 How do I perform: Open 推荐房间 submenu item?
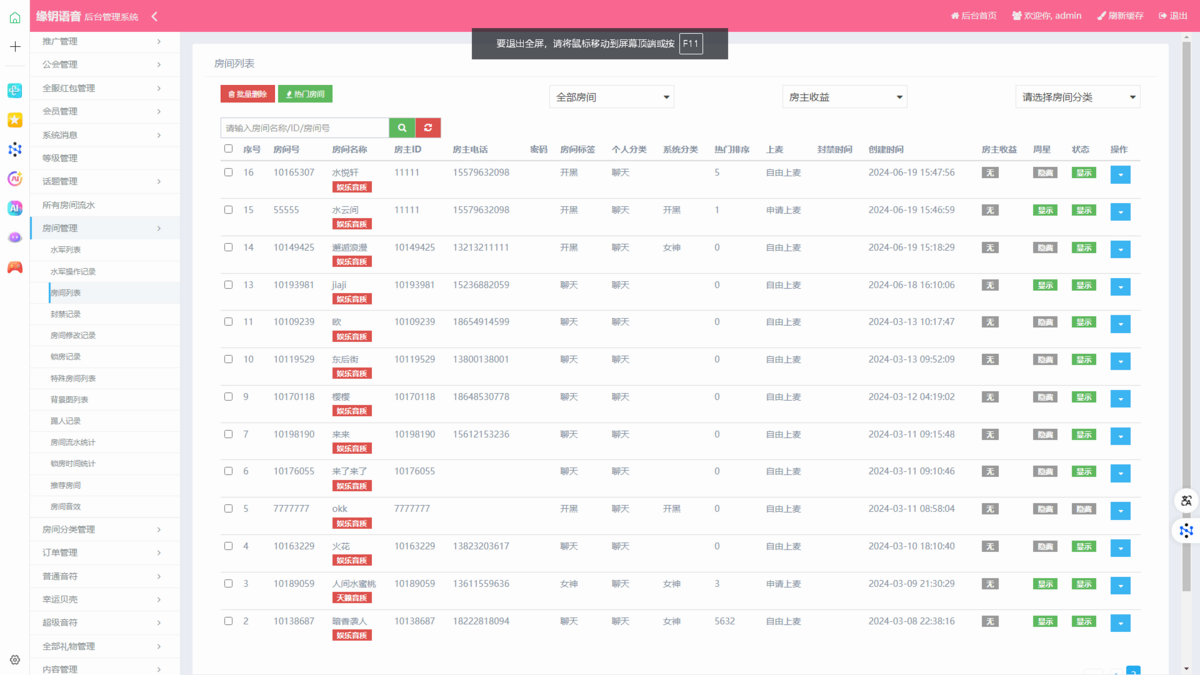tap(66, 485)
